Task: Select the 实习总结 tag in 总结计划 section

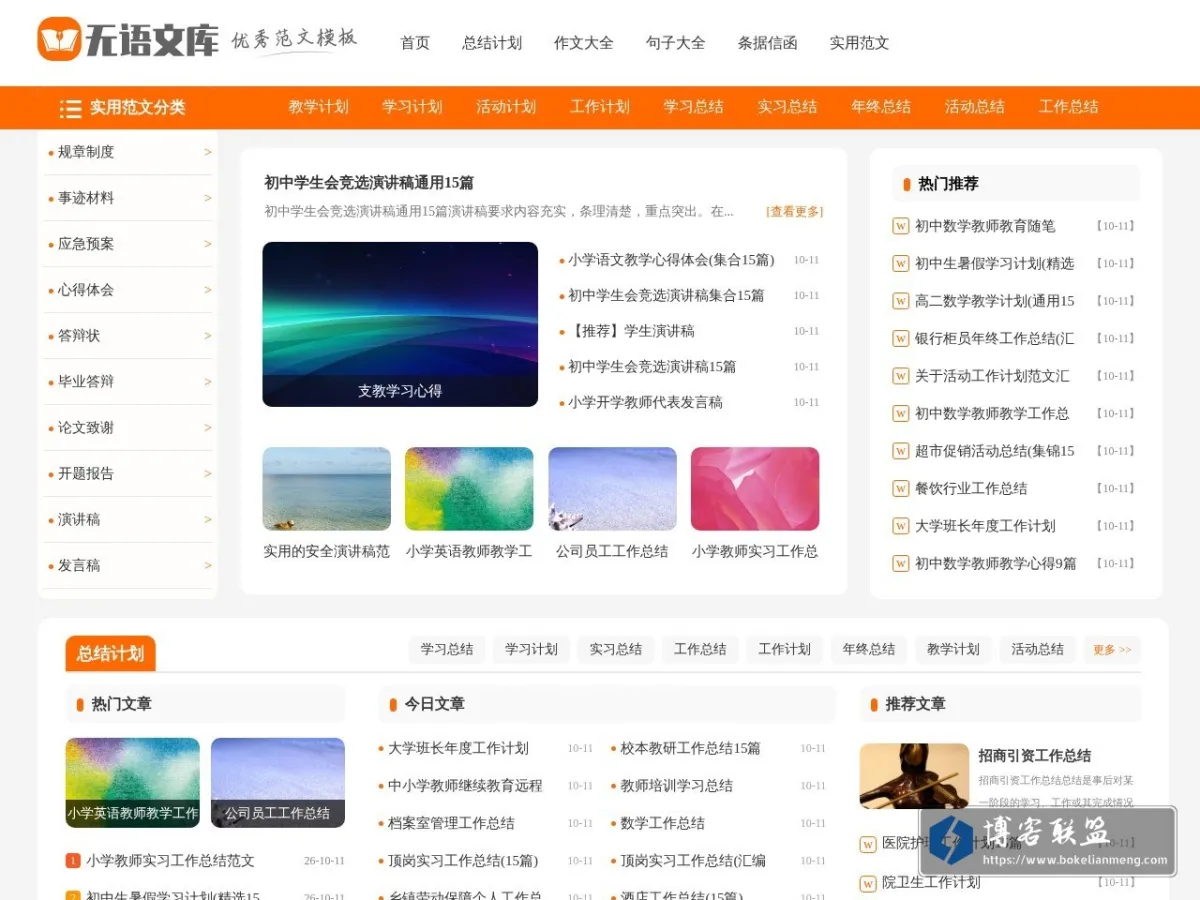Action: 616,650
